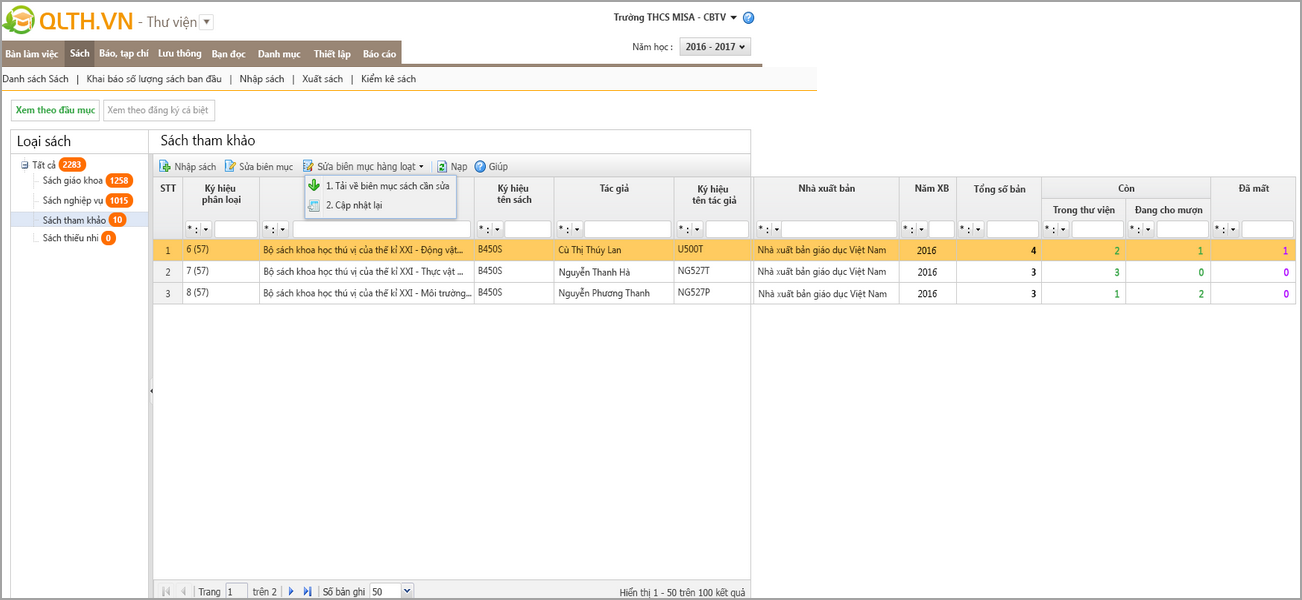Go to next page in pagination
Screen dimensions: 1302x600
tap(291, 592)
